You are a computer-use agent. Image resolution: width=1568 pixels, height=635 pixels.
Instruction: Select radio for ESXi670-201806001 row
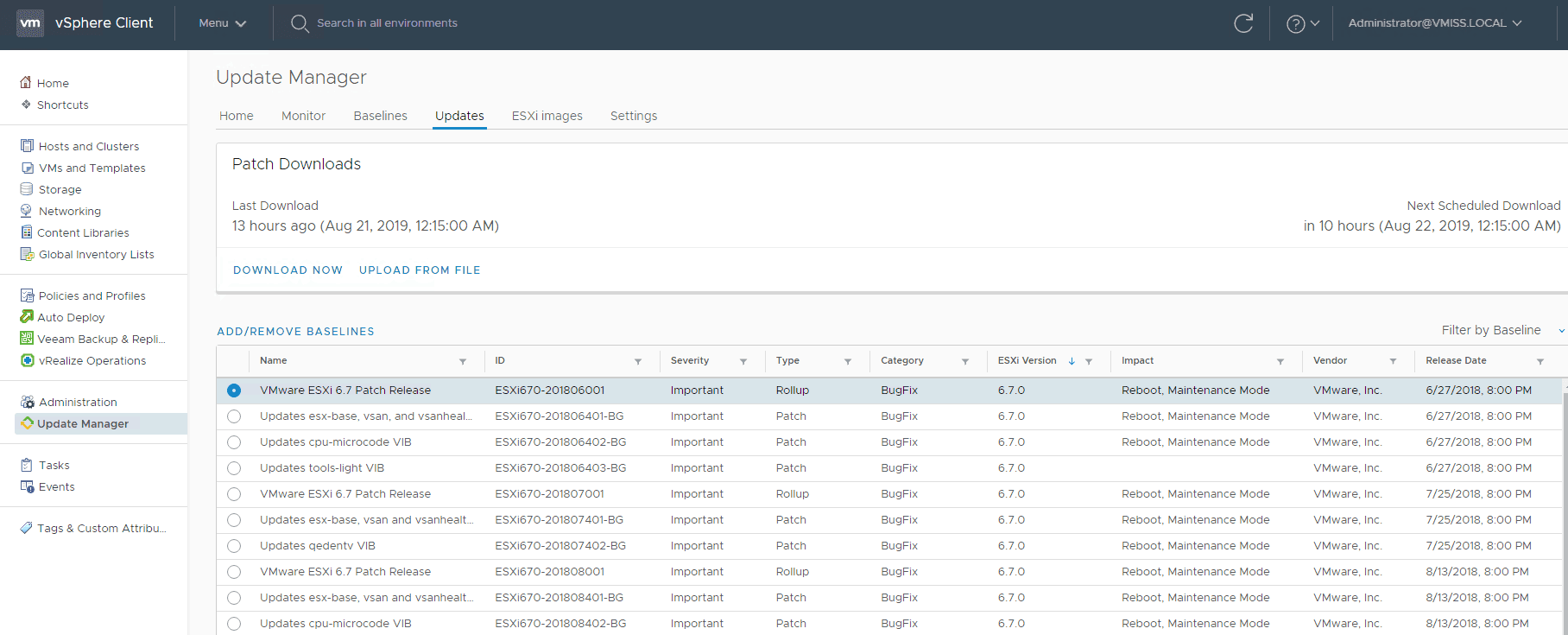pyautogui.click(x=234, y=391)
